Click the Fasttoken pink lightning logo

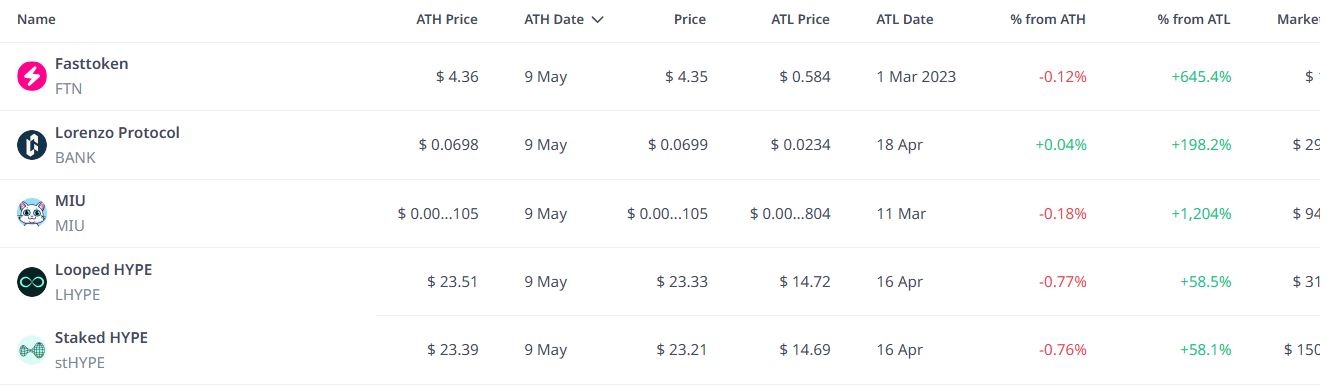[x=32, y=76]
